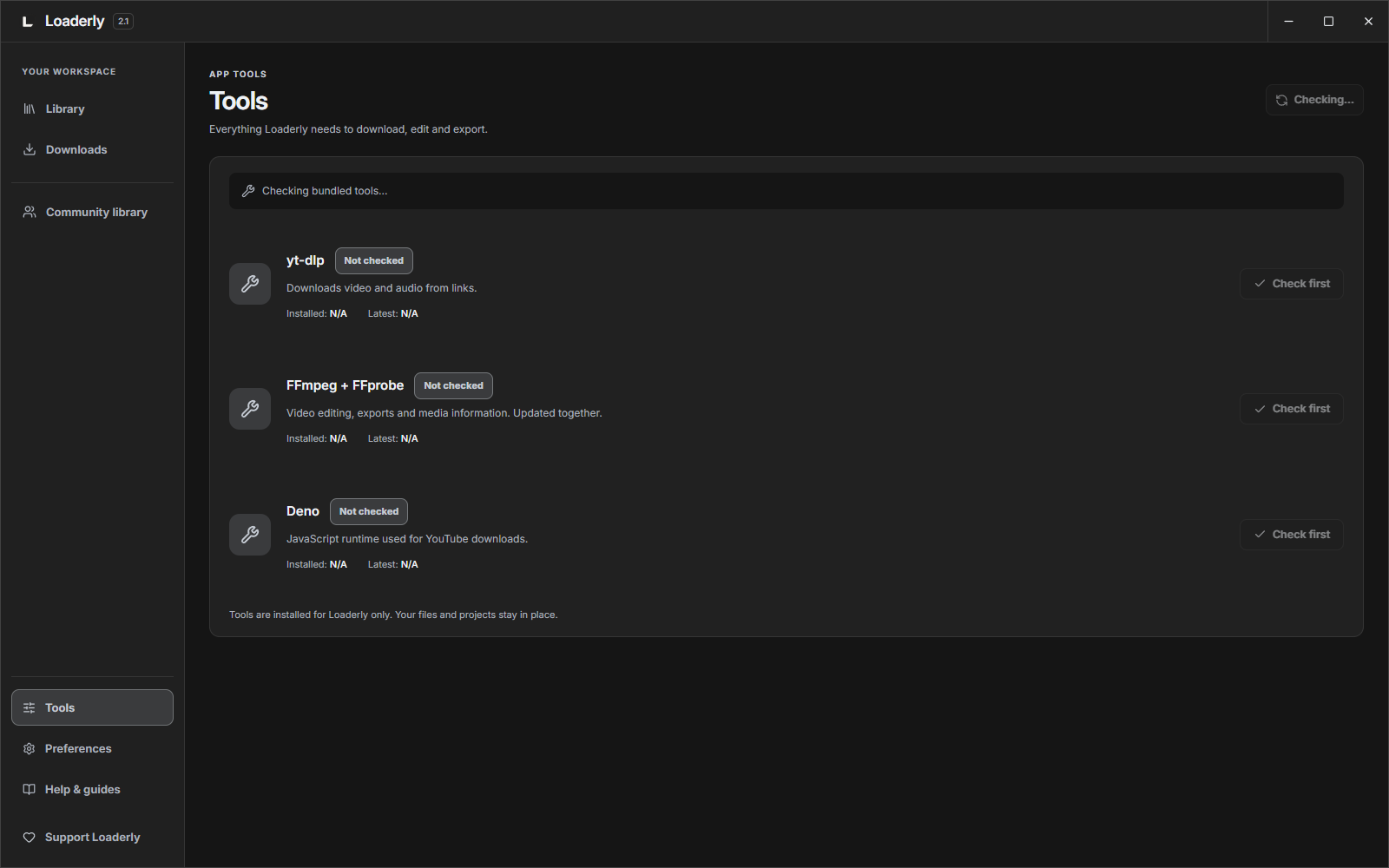Click the 2.1 version badge
Screen dimensions: 1389x868
pyautogui.click(x=123, y=22)
